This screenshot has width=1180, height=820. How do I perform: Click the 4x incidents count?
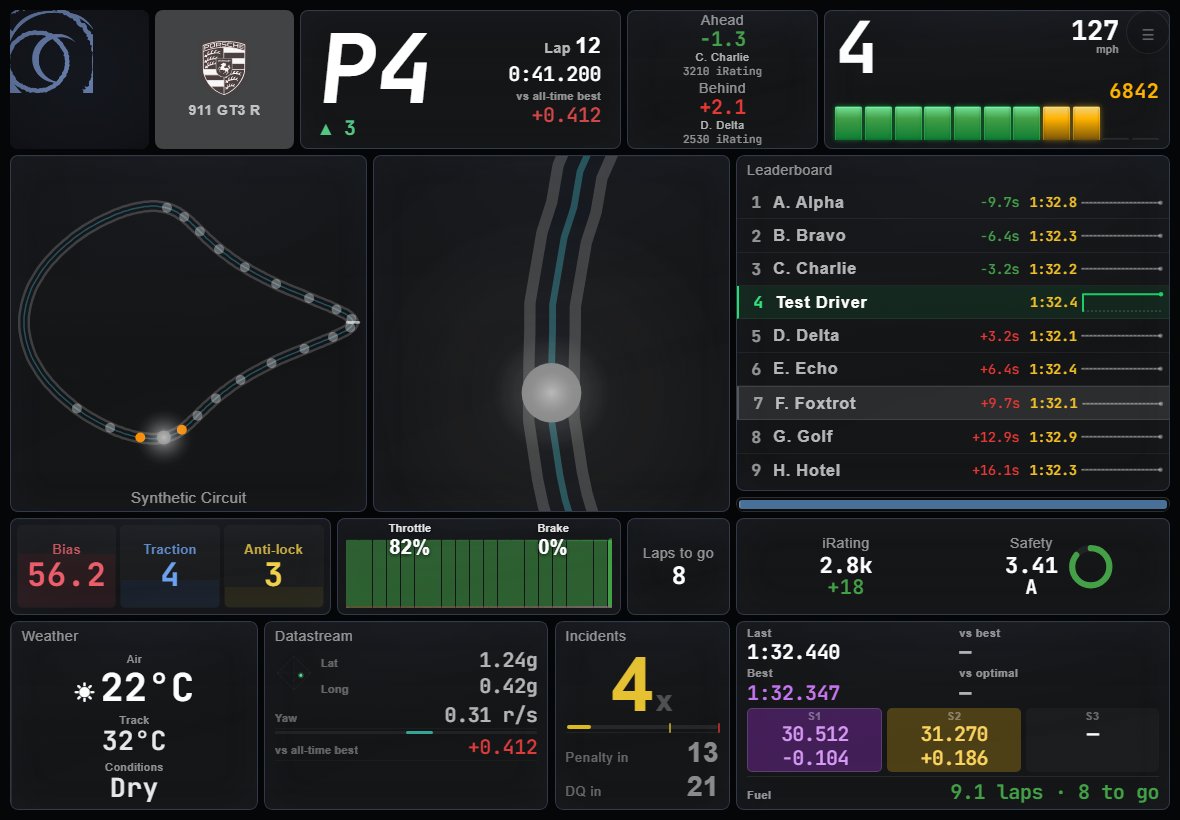point(641,685)
